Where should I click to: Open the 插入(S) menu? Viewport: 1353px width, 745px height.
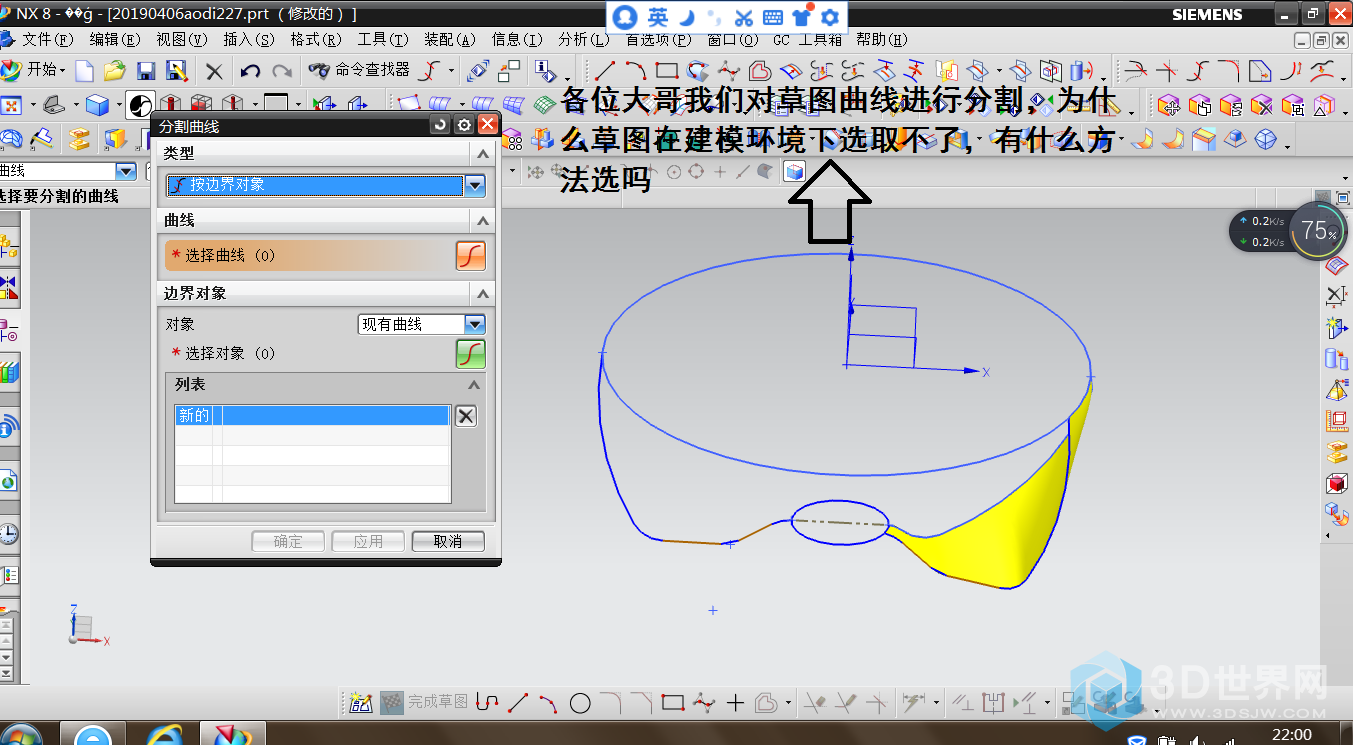(x=249, y=39)
